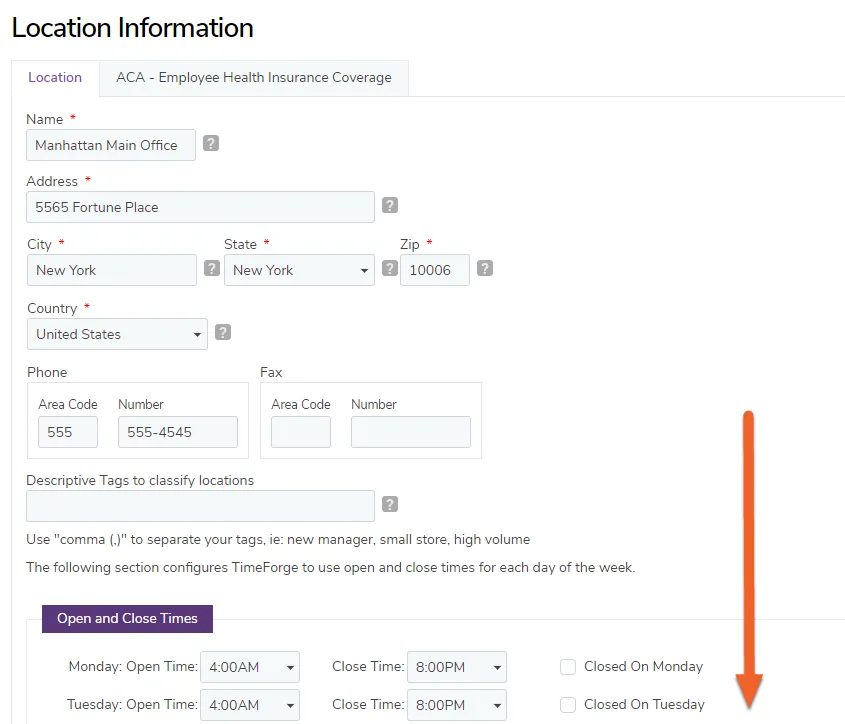
Task: Open help icon next to City field
Action: pos(212,268)
